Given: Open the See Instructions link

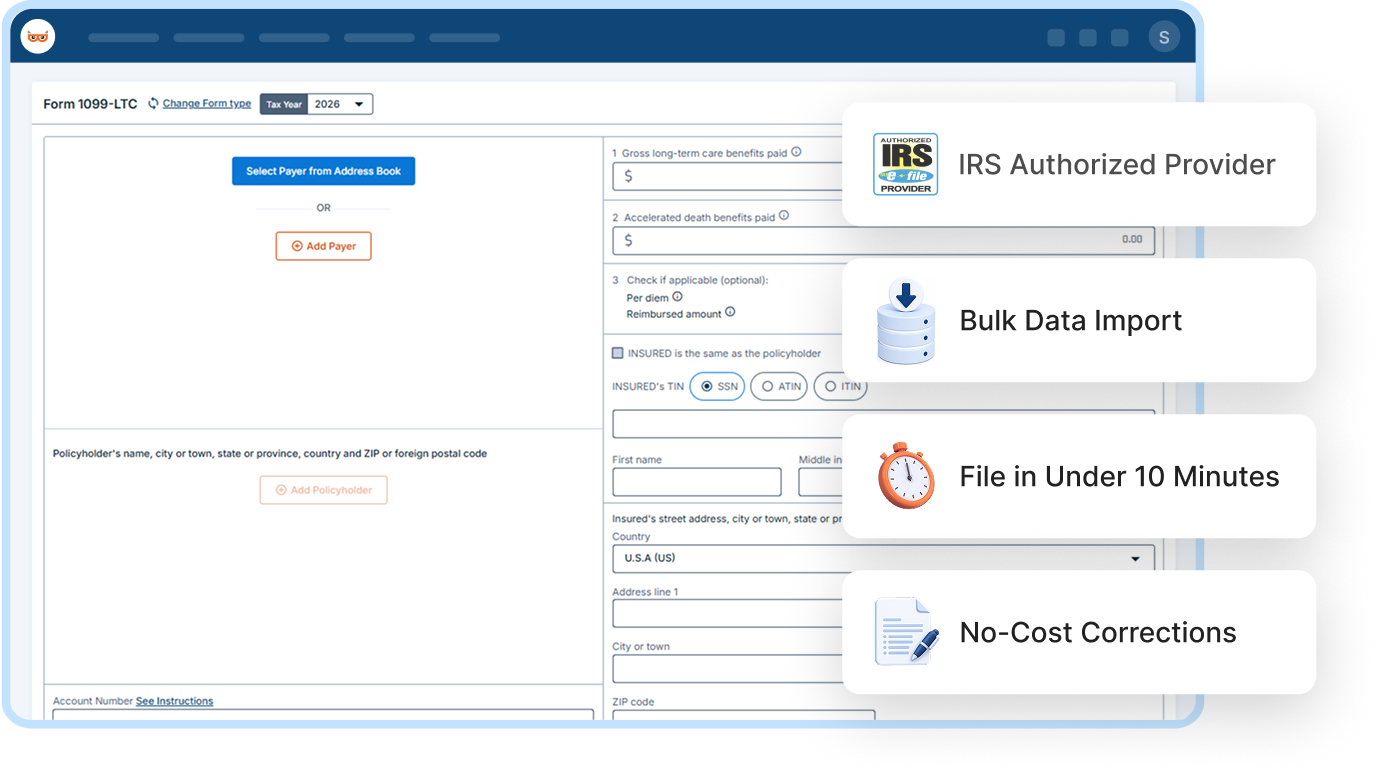Looking at the screenshot, I should 174,701.
